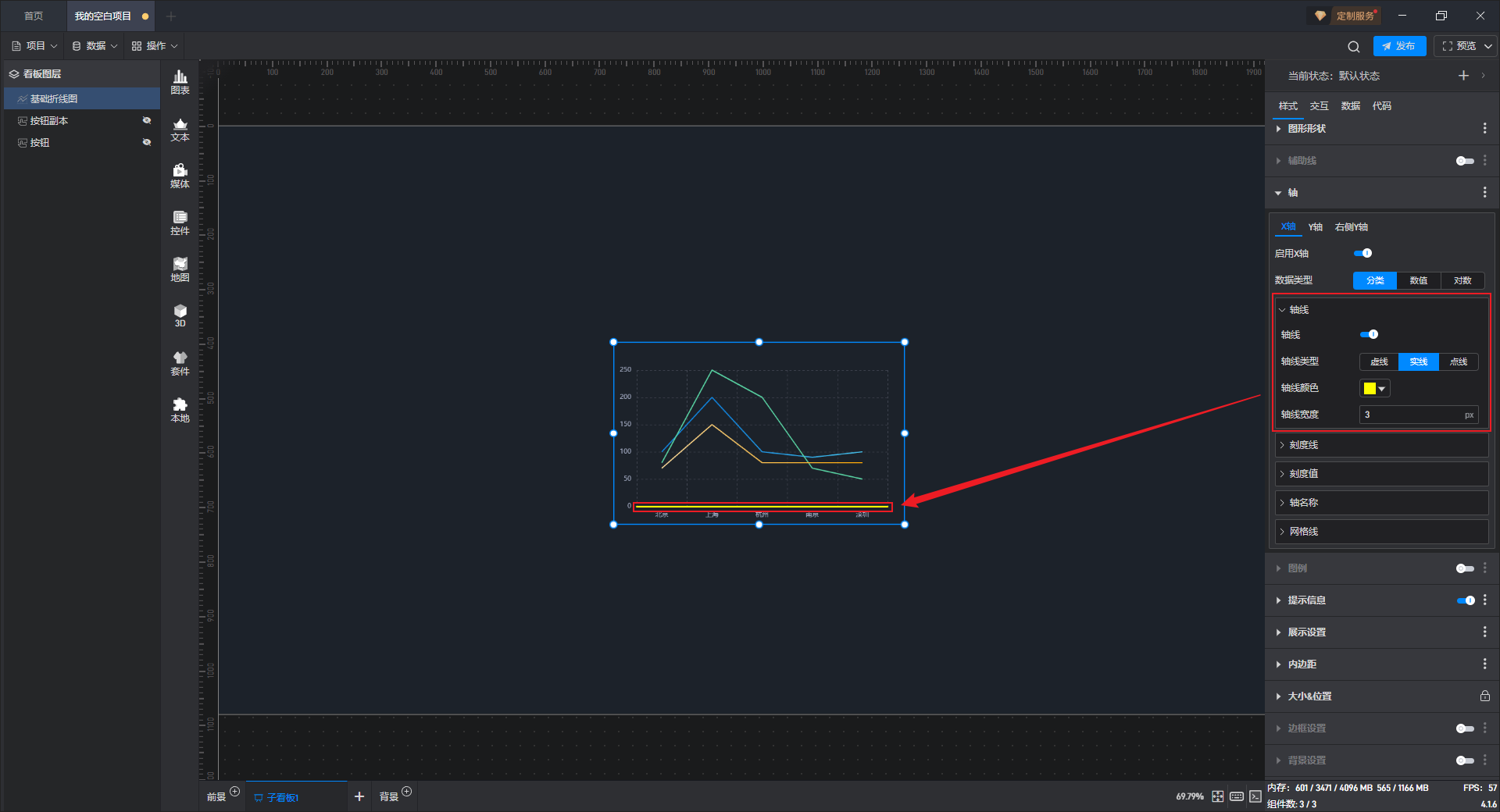Set data type to 对数
1500x812 pixels.
pos(1462,280)
